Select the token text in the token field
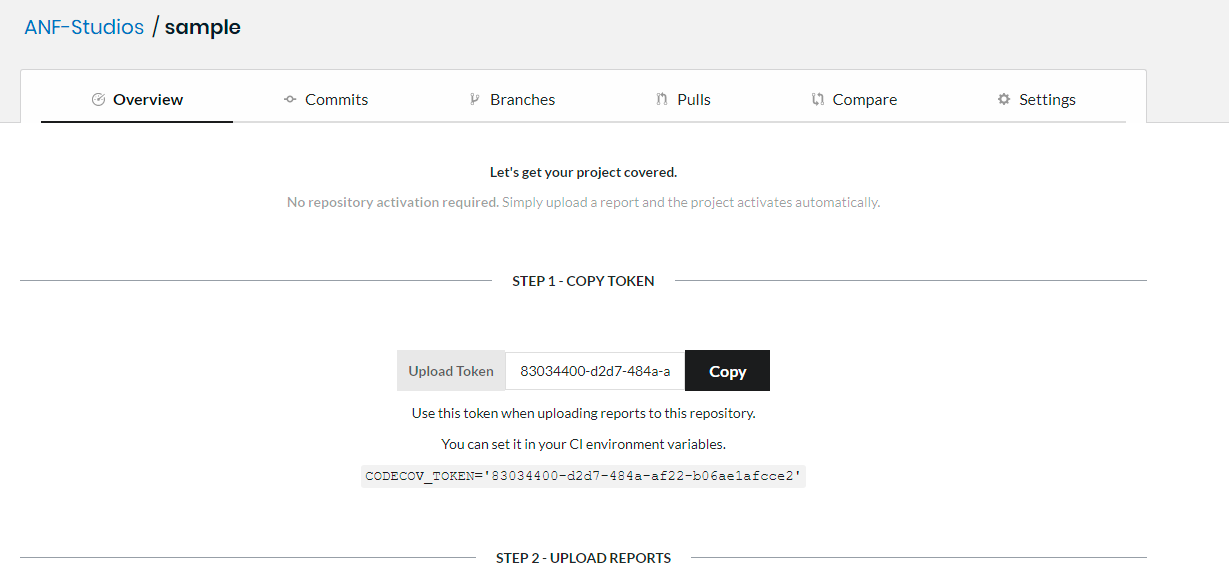 click(x=594, y=370)
